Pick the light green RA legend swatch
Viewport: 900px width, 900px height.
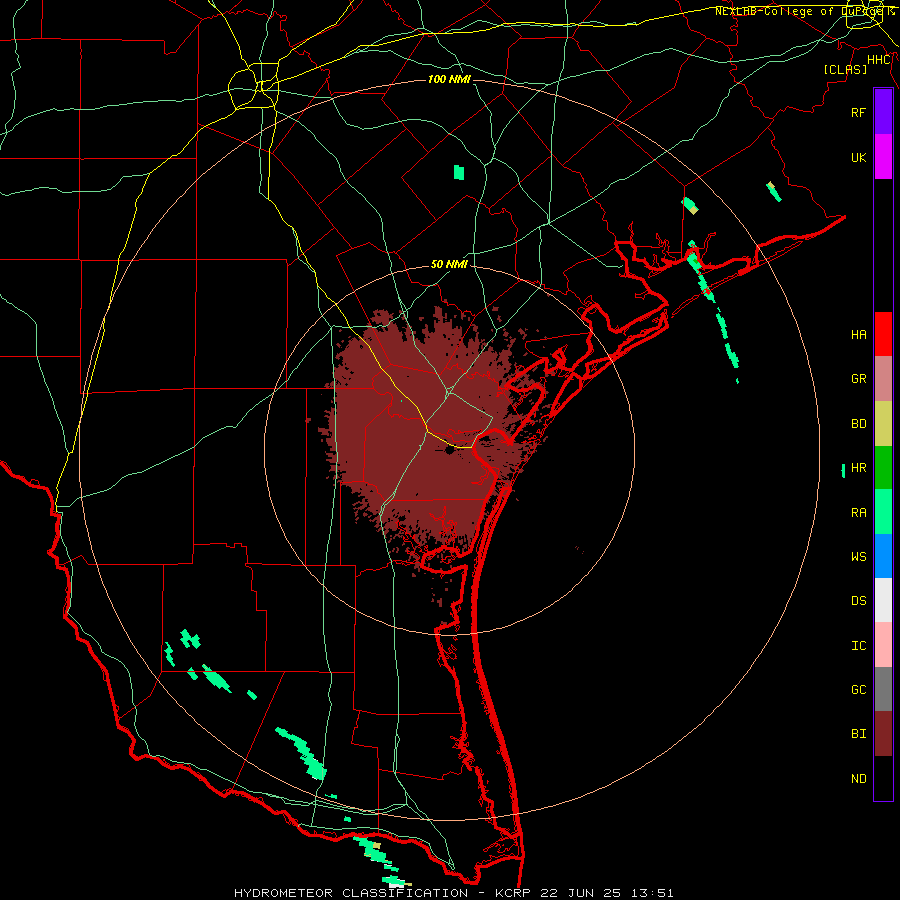click(883, 512)
